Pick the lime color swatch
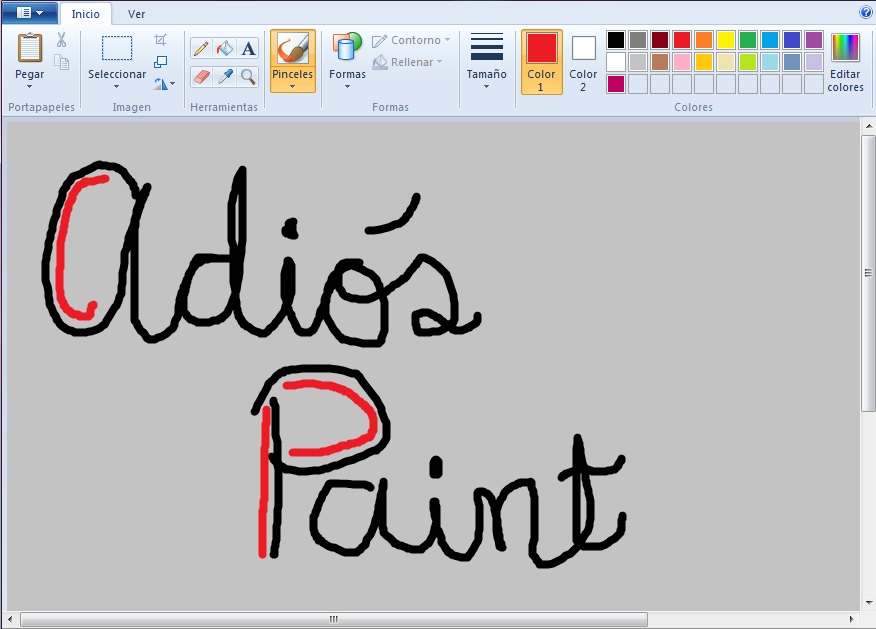Viewport: 876px width, 629px height. [x=748, y=62]
